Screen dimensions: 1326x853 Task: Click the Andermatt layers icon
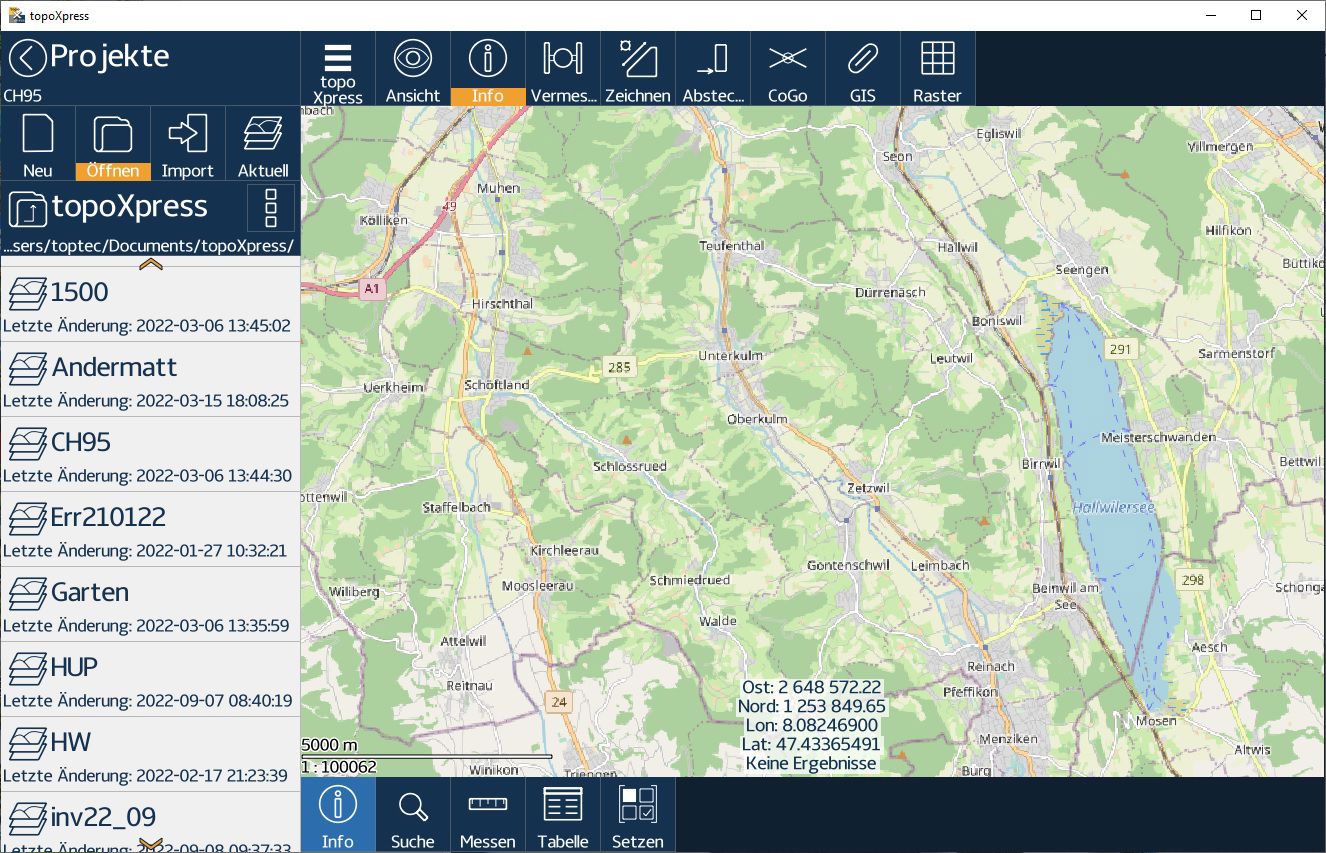click(x=28, y=368)
